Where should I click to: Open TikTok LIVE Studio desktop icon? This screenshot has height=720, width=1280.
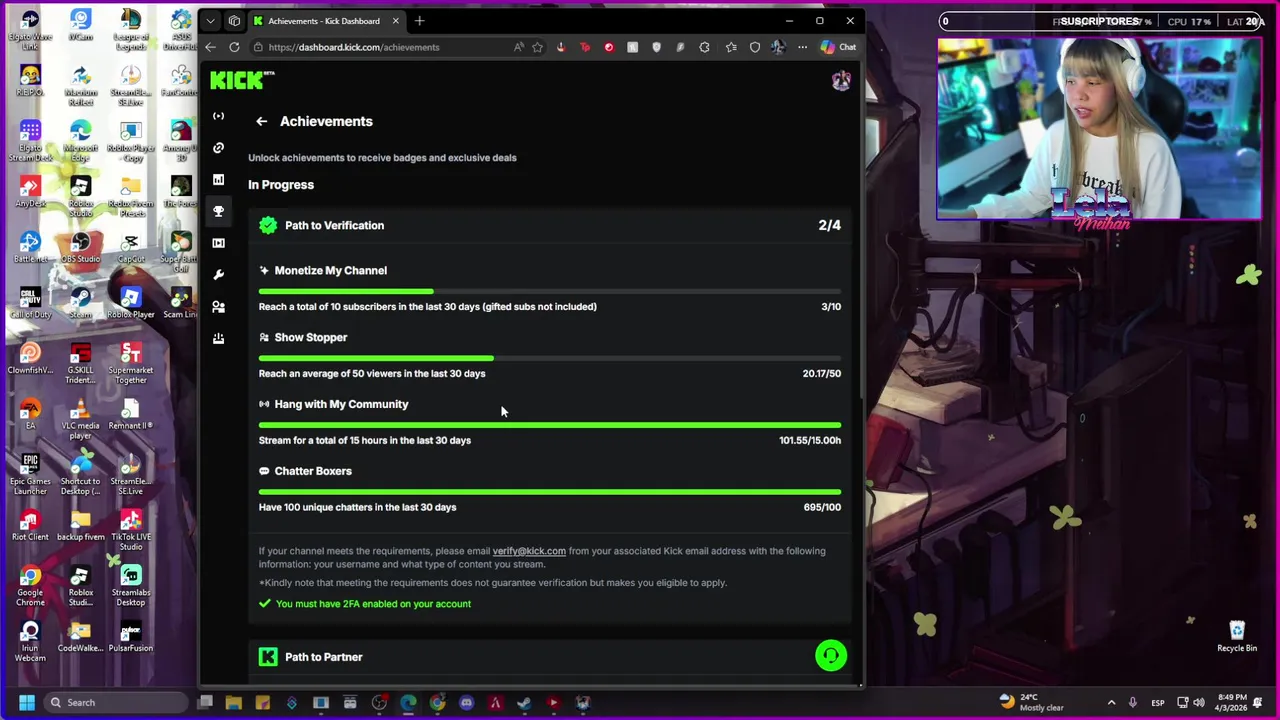(x=131, y=530)
